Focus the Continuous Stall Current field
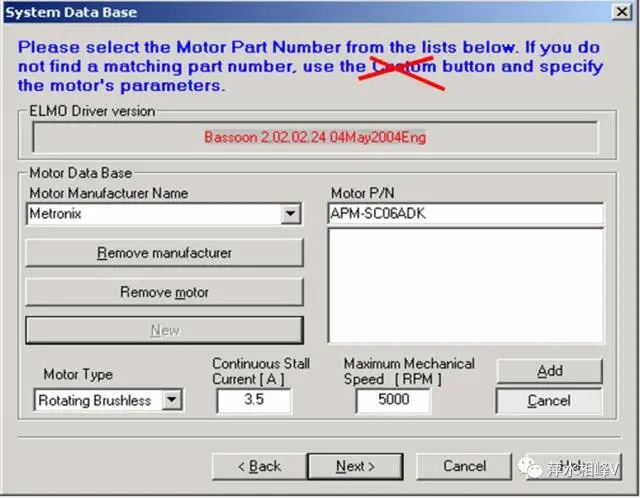Viewport: 640px width, 498px height. coord(254,401)
